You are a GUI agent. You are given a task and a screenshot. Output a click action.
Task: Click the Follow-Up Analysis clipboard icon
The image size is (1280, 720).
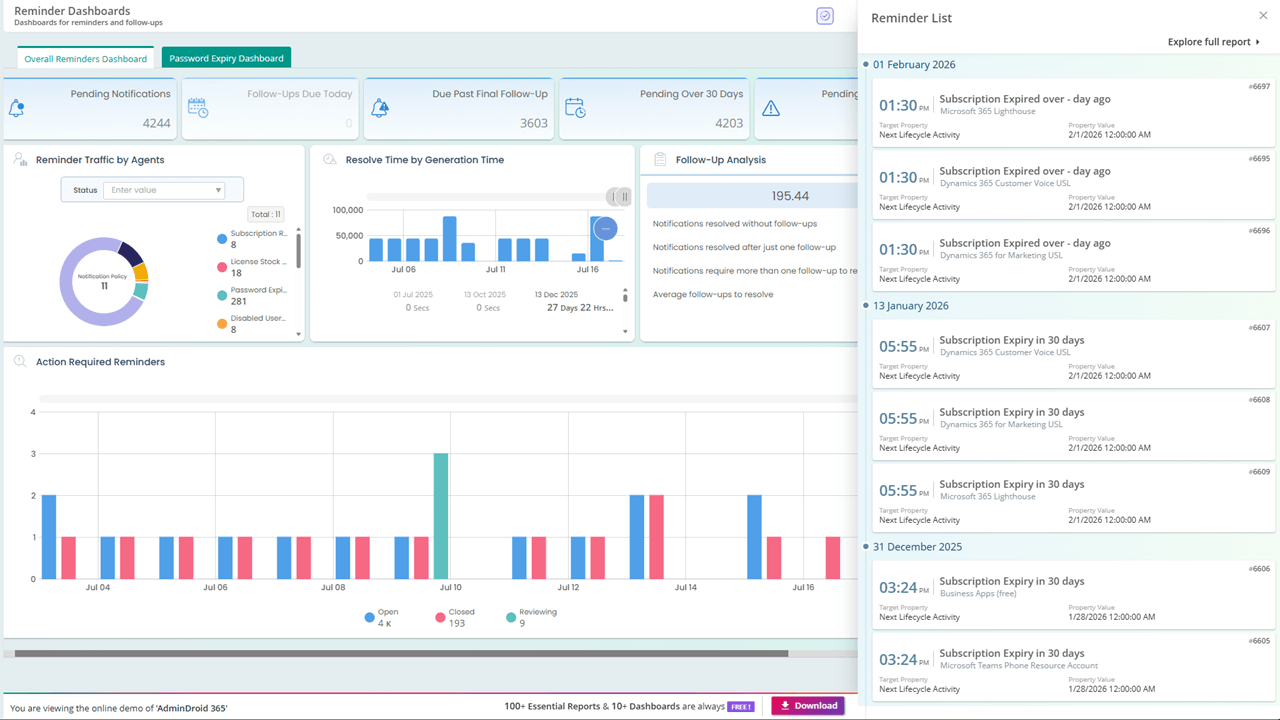[660, 159]
